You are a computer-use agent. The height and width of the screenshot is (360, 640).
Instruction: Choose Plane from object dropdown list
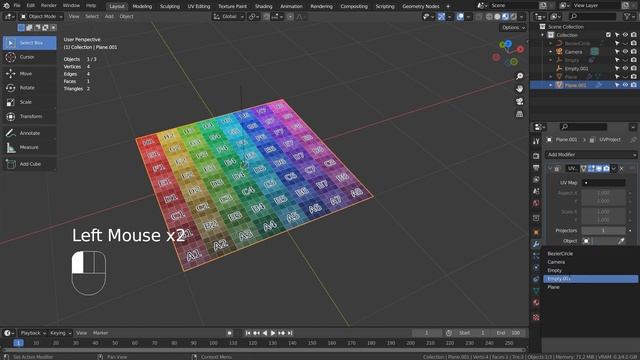(590, 287)
